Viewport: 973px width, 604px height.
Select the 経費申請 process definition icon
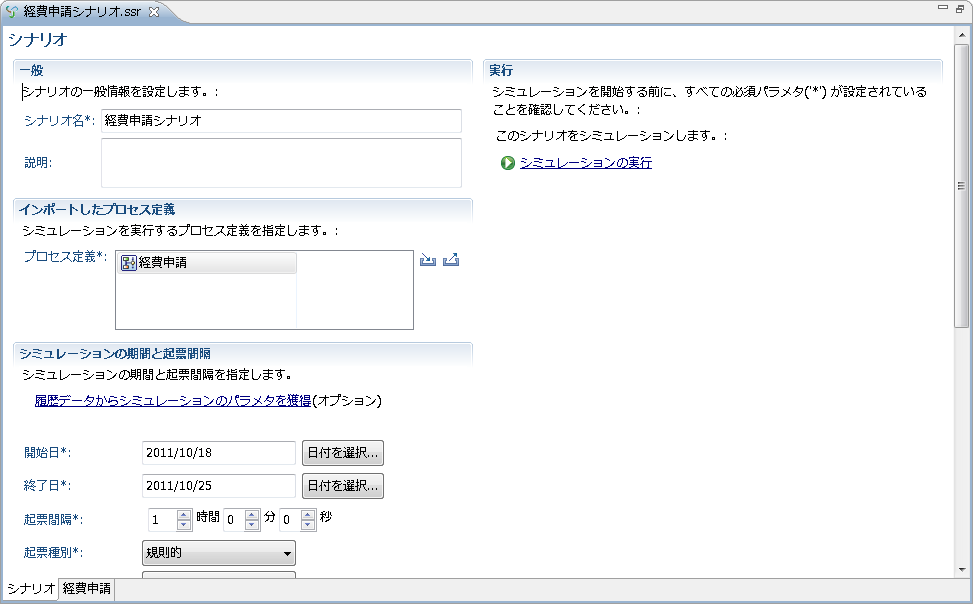tap(128, 263)
